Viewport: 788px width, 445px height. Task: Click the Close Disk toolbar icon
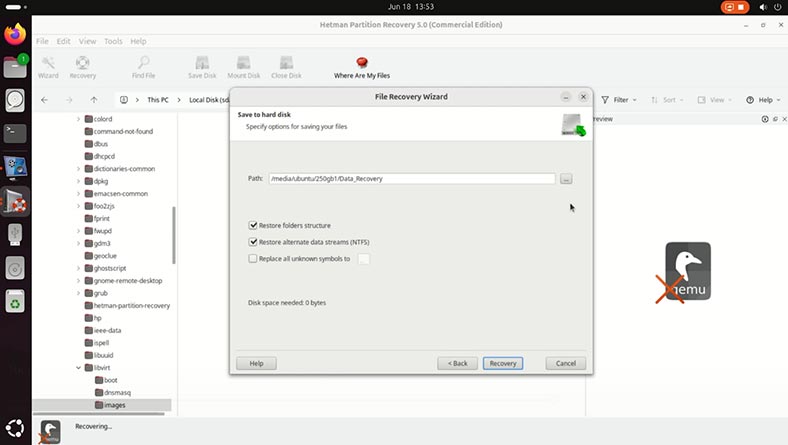pos(286,67)
